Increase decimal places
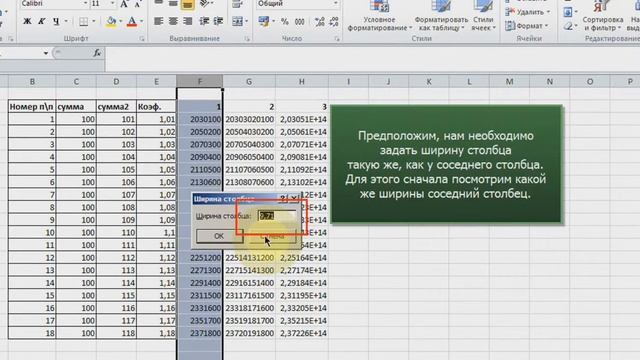Screen dimensions: 640x360 tap(320, 21)
